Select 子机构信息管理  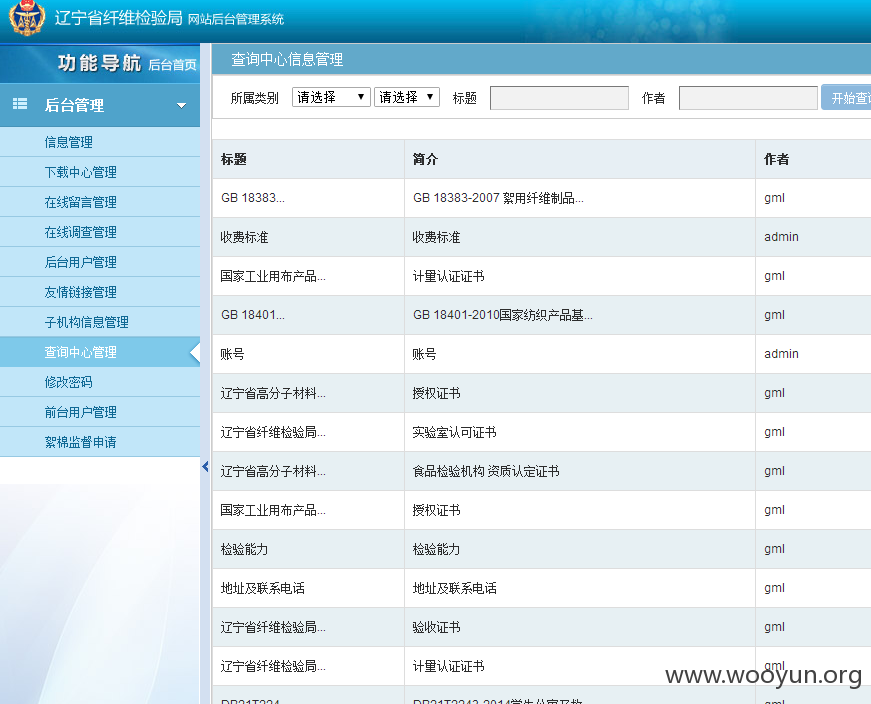click(87, 322)
